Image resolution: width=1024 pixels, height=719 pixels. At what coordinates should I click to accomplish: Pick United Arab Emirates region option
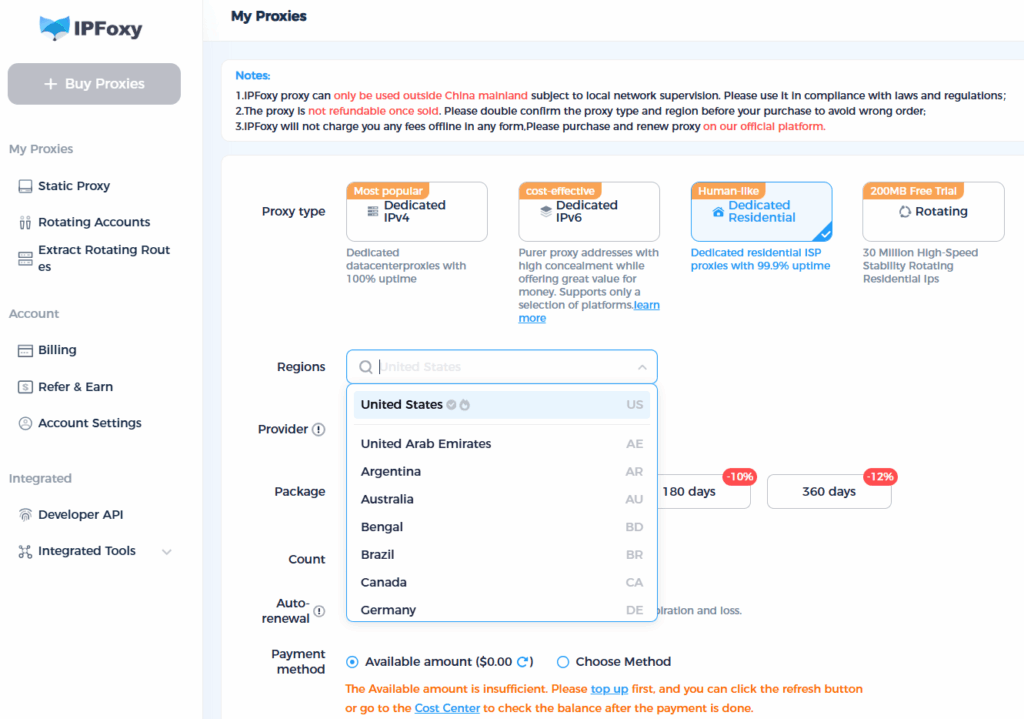coord(426,444)
